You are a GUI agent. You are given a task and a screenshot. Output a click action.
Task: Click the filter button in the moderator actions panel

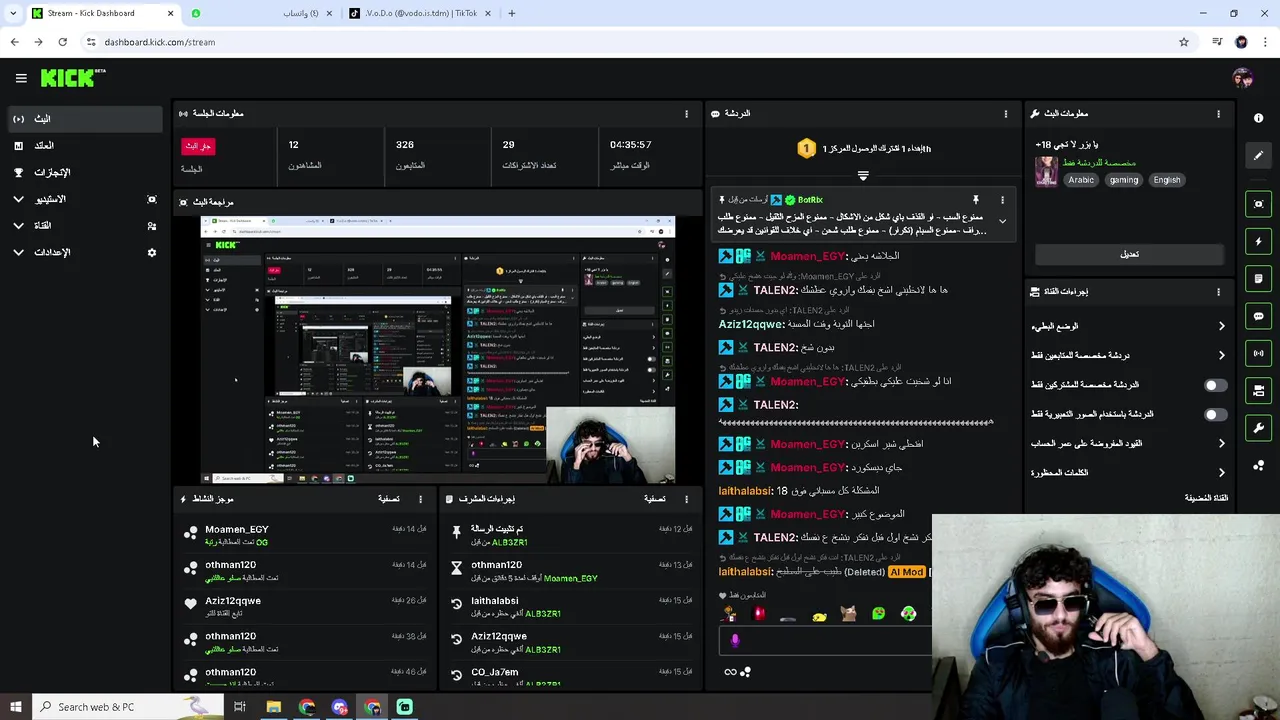click(655, 499)
